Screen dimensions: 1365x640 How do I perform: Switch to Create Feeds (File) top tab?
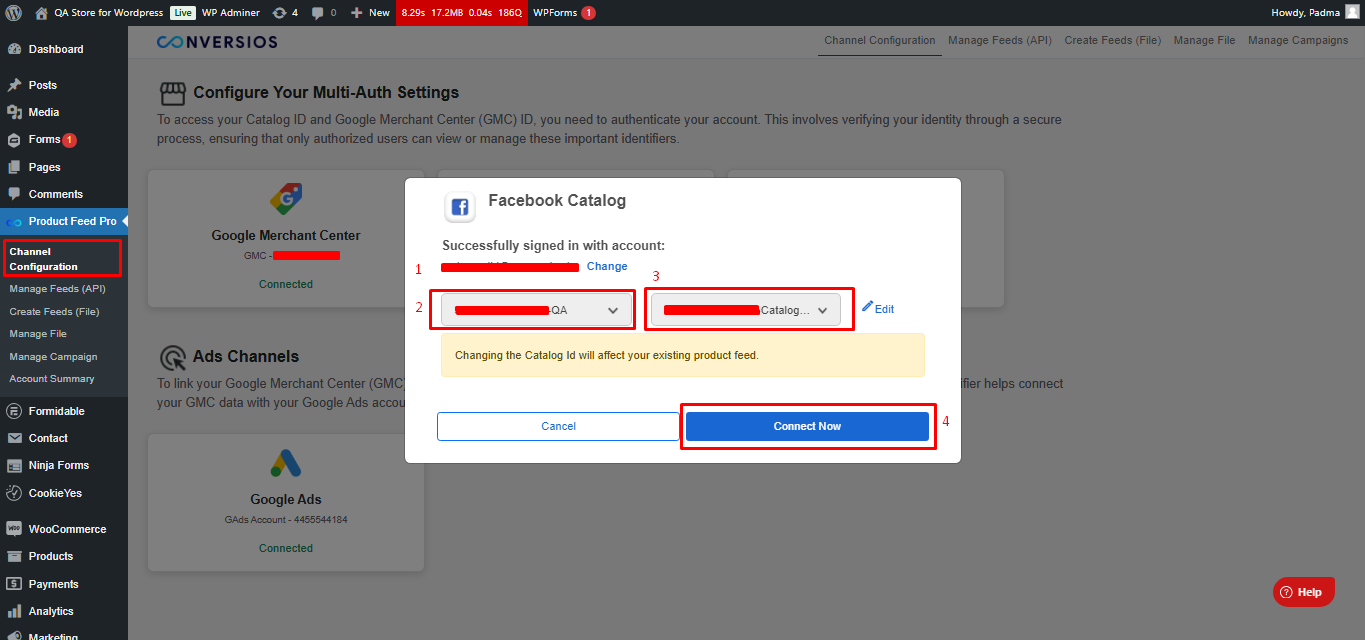(1112, 41)
